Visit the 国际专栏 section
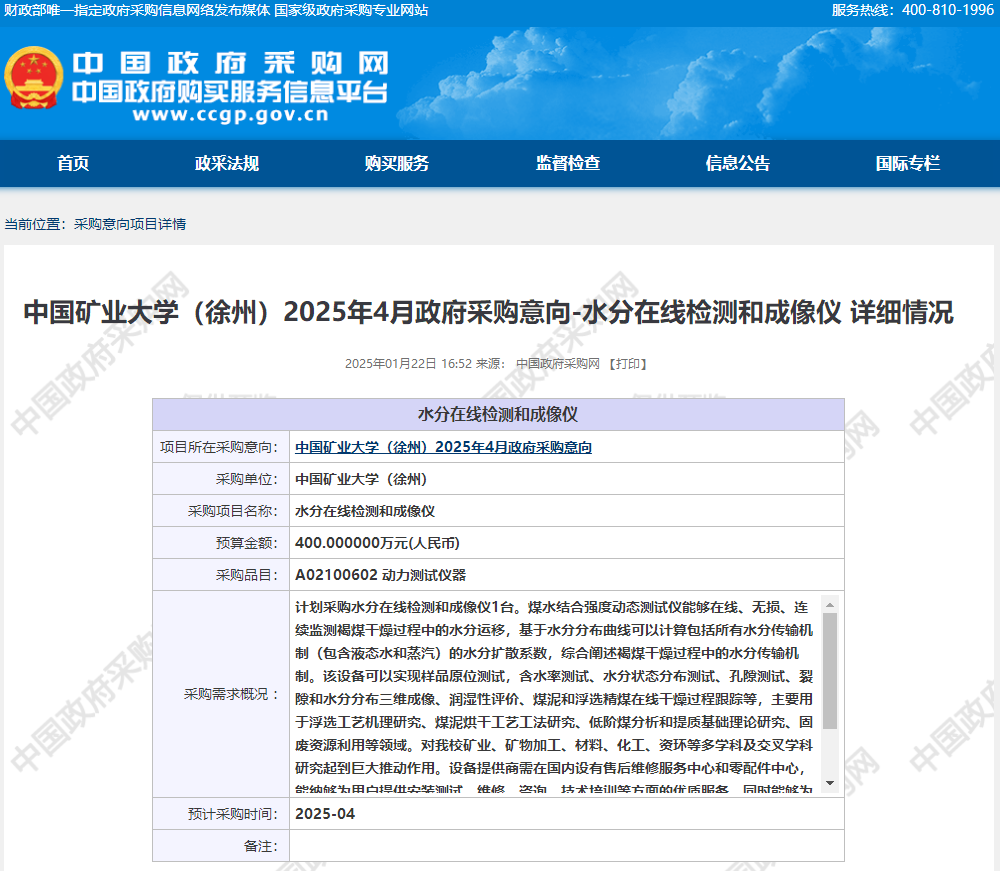The height and width of the screenshot is (871, 1000). [908, 163]
